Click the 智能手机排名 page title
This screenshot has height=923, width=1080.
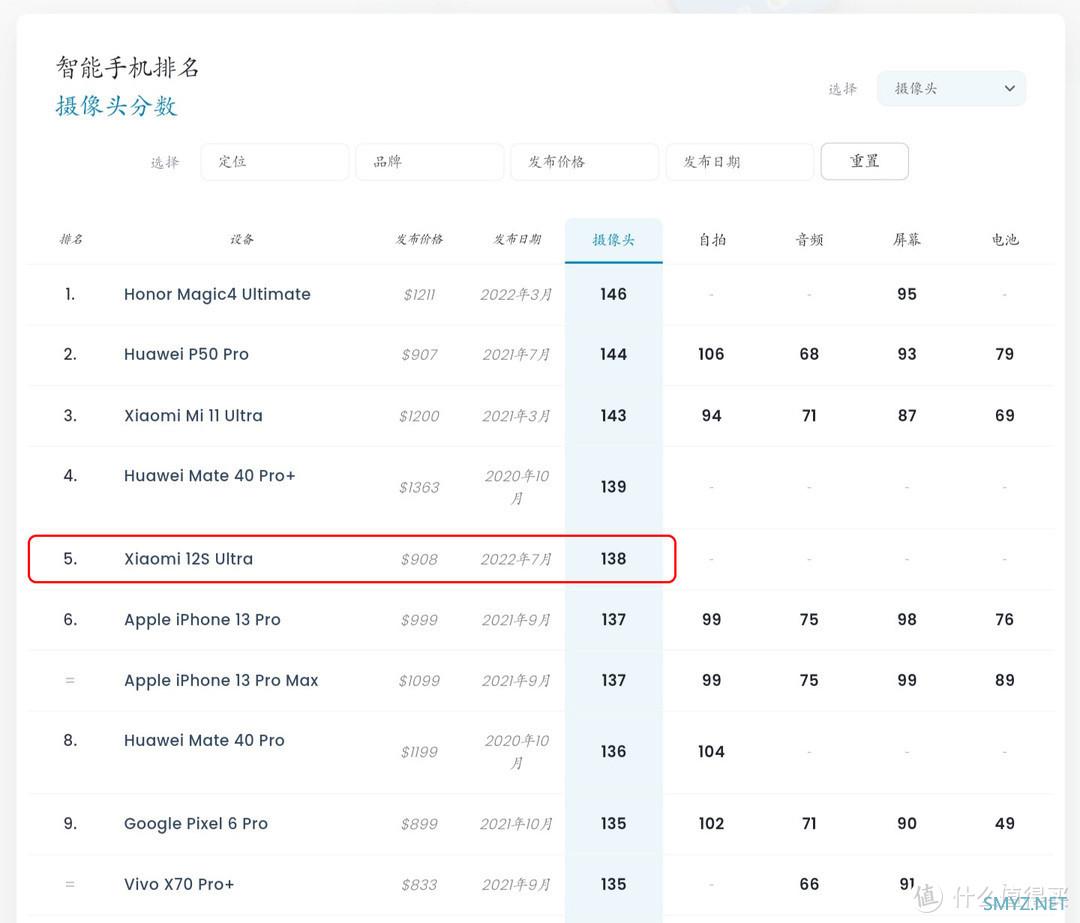click(x=128, y=68)
